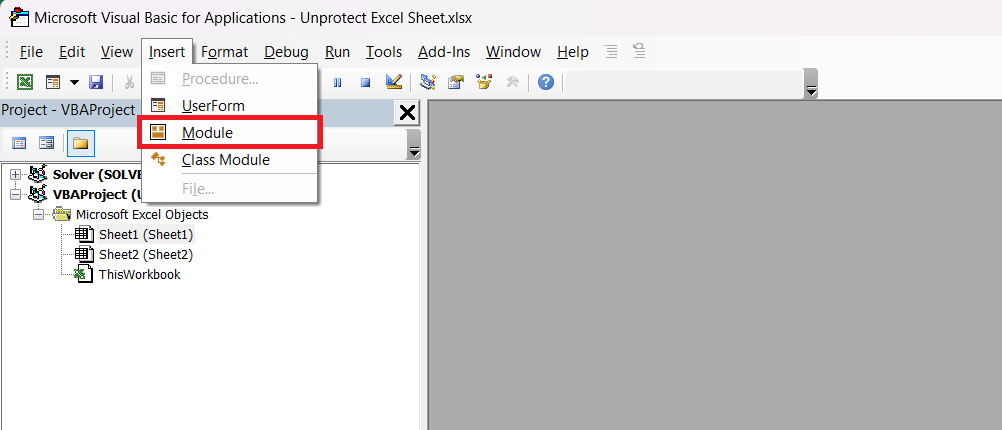Screen dimensions: 1002x430
Task: Expand the Solver project node
Action: coord(15,174)
